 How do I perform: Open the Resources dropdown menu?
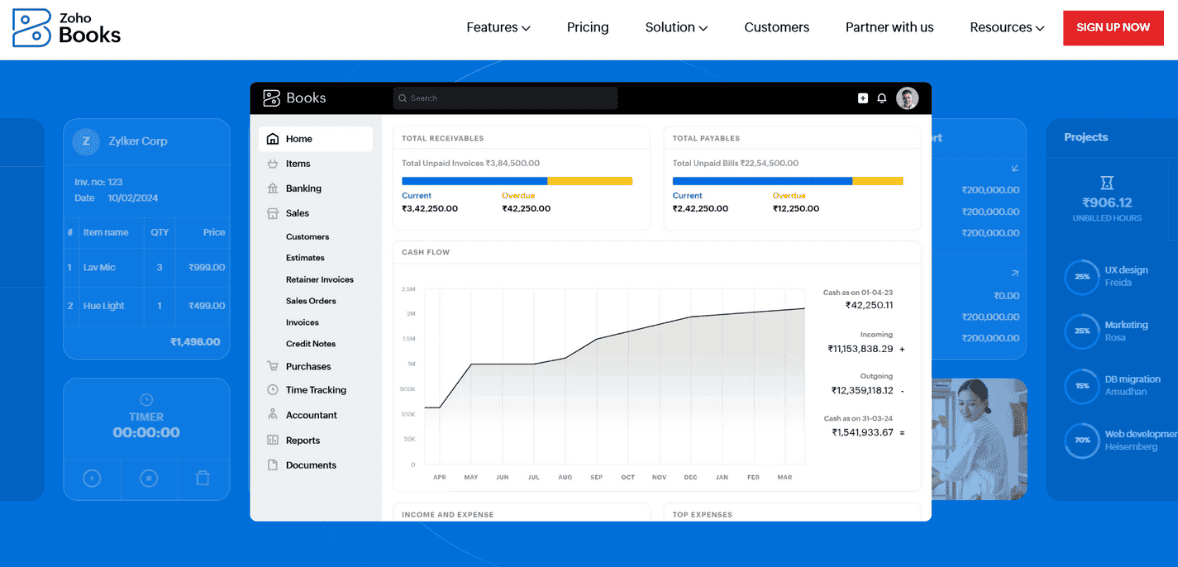click(x=1007, y=28)
